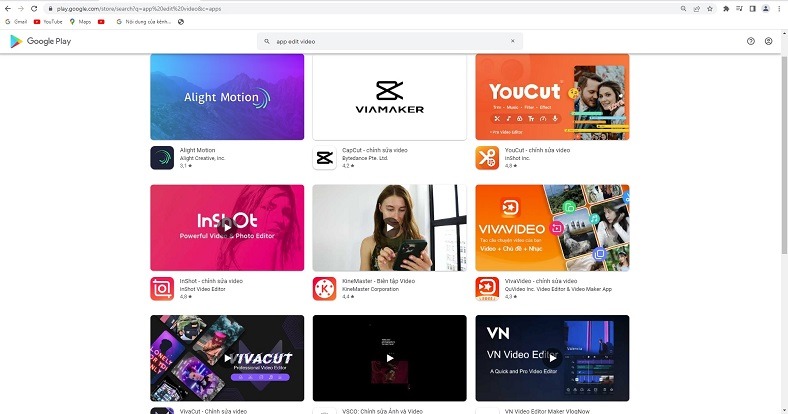Click the YouCut scissors app icon

tap(487, 158)
